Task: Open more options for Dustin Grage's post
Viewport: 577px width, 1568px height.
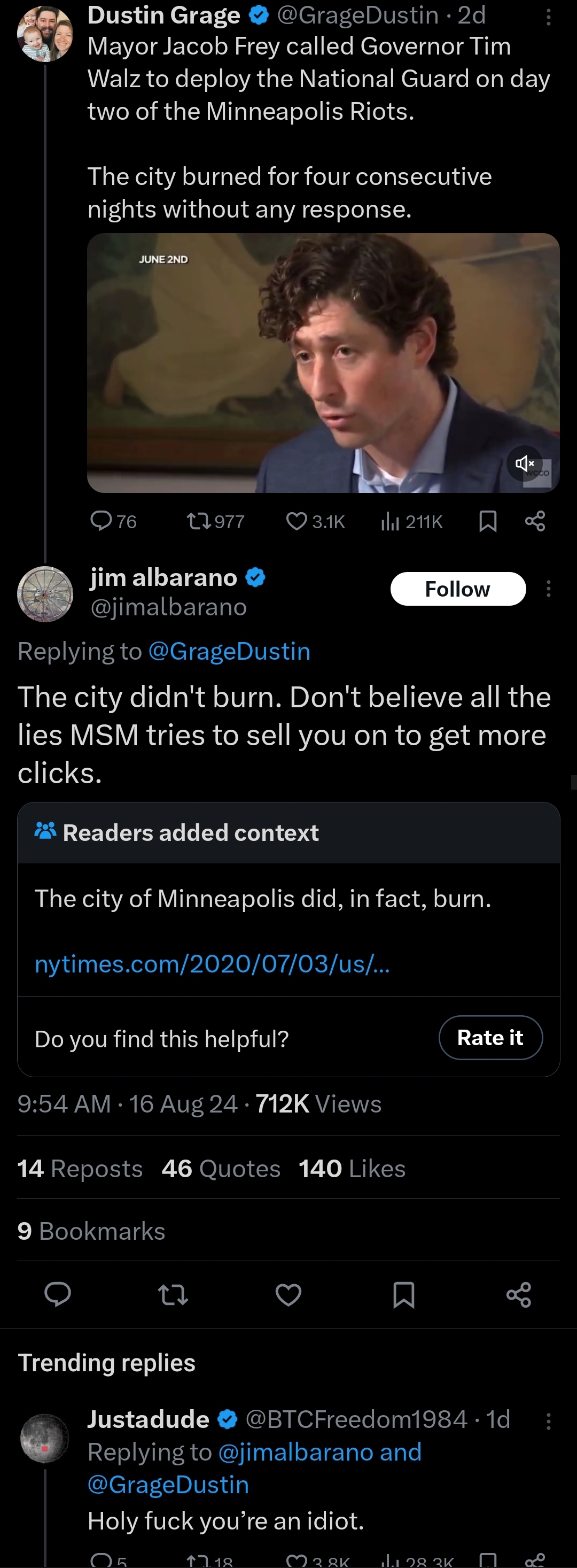Action: tap(549, 17)
